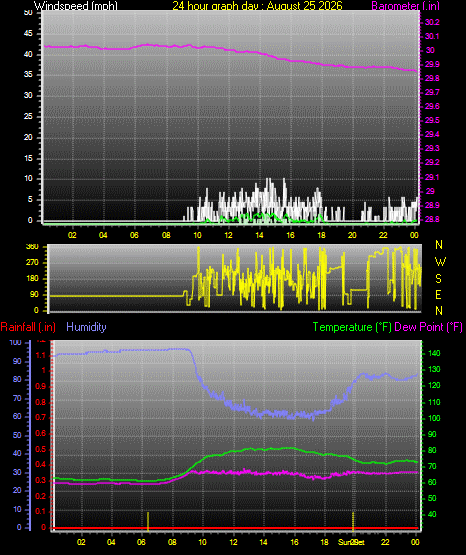Click the 70 mark on humidity axis
The height and width of the screenshot is (555, 466).
pyautogui.click(x=17, y=398)
